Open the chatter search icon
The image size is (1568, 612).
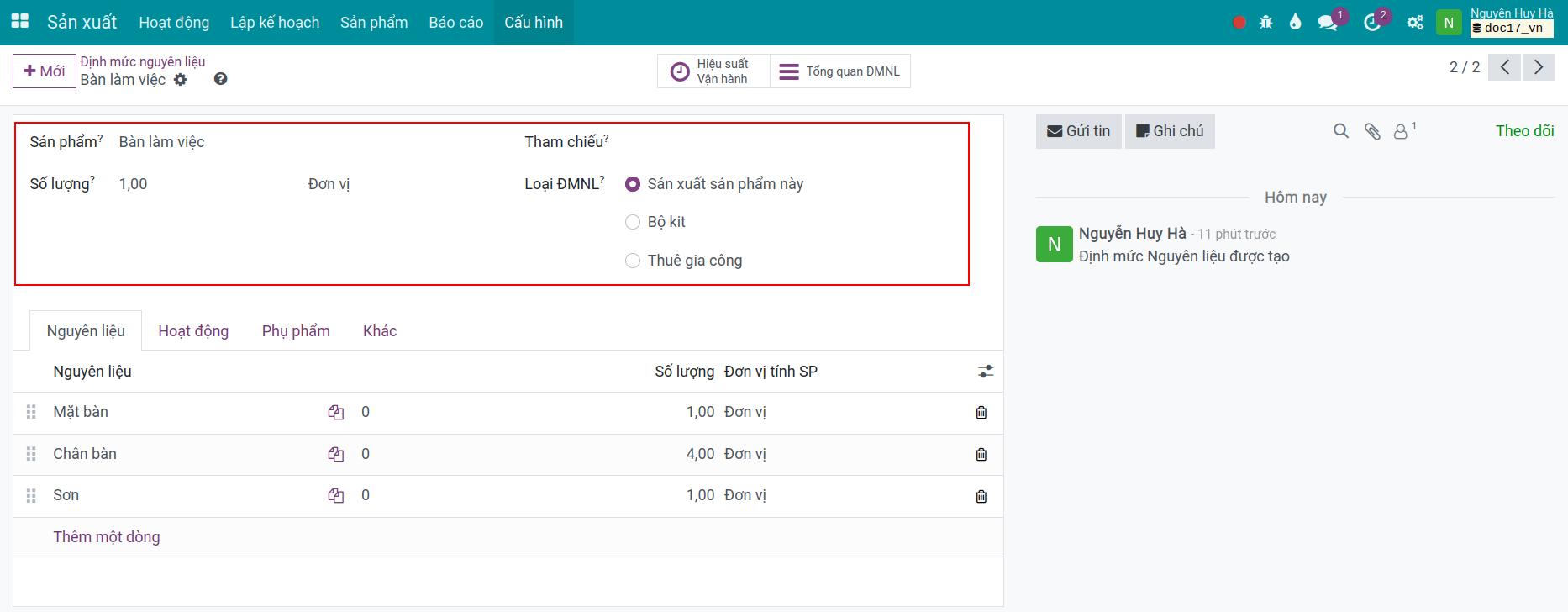coord(1341,131)
